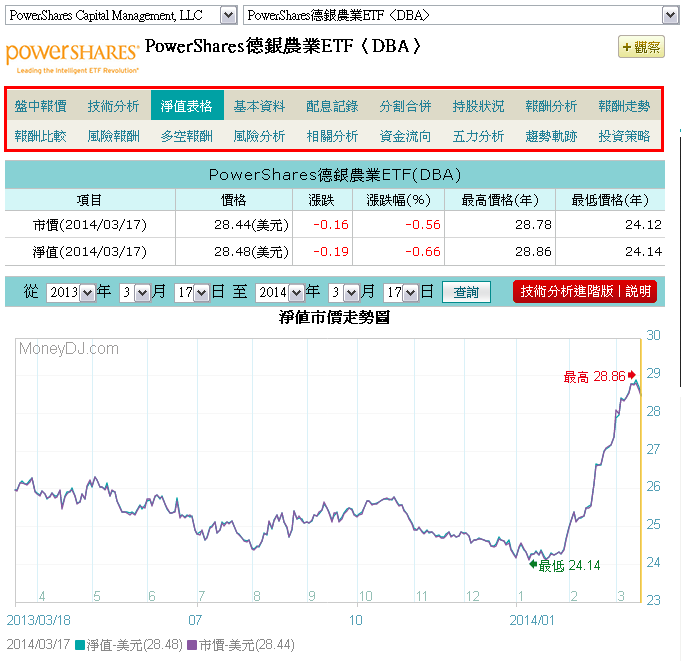Click the teal 淨值-美元 legend swatch
Viewport: 681px width, 661px height.
(79, 645)
